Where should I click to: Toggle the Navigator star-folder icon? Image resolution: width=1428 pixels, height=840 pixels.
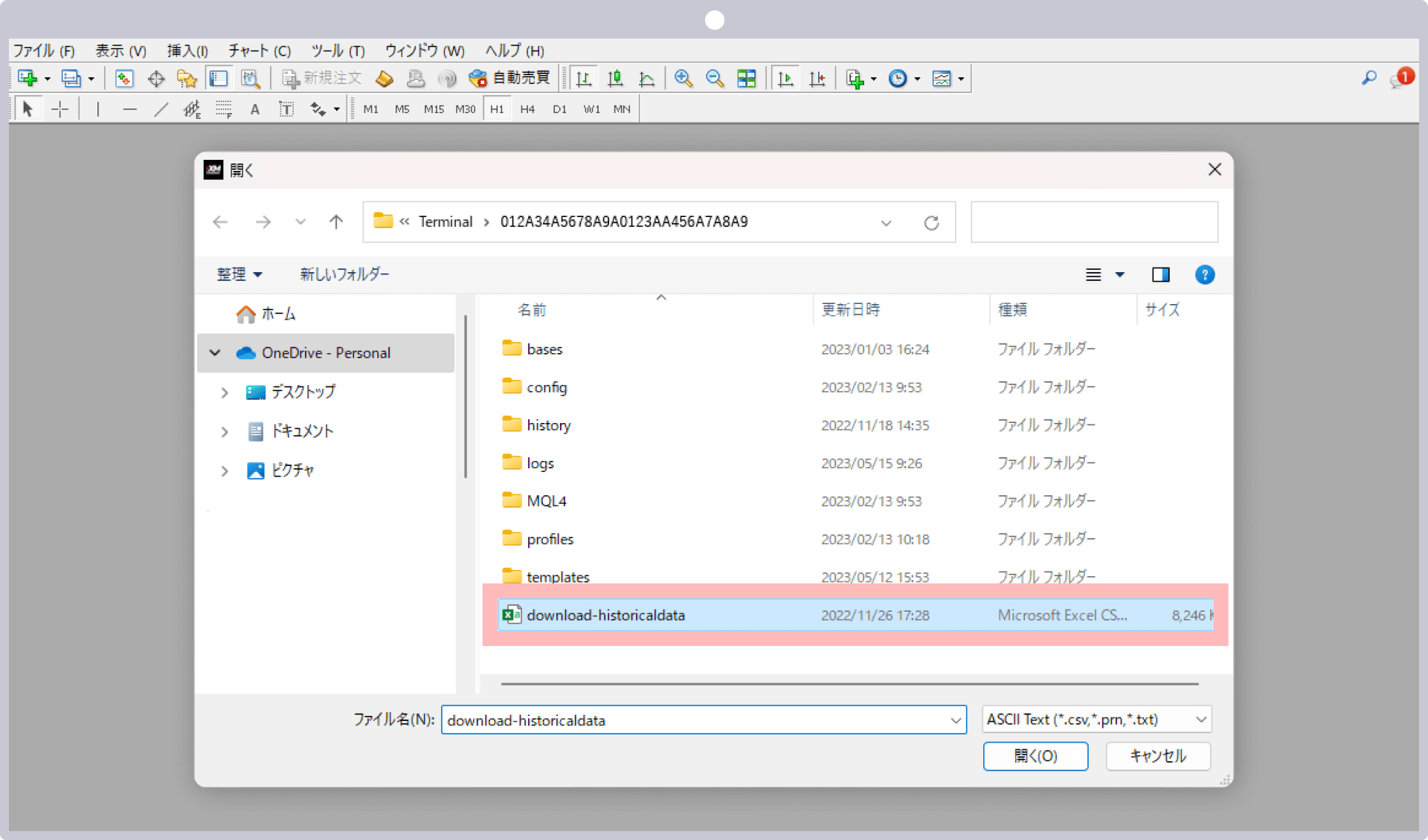point(187,78)
